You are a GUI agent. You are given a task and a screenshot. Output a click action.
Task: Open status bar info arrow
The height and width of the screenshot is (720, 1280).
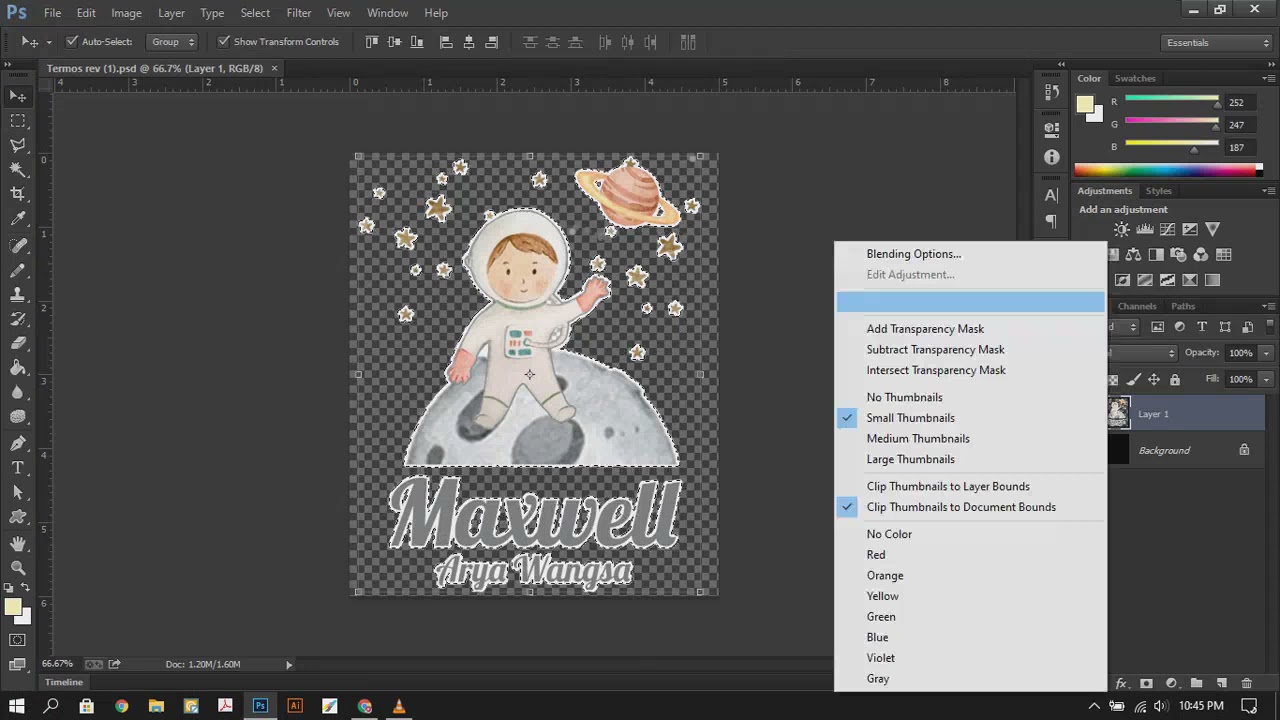[x=289, y=664]
